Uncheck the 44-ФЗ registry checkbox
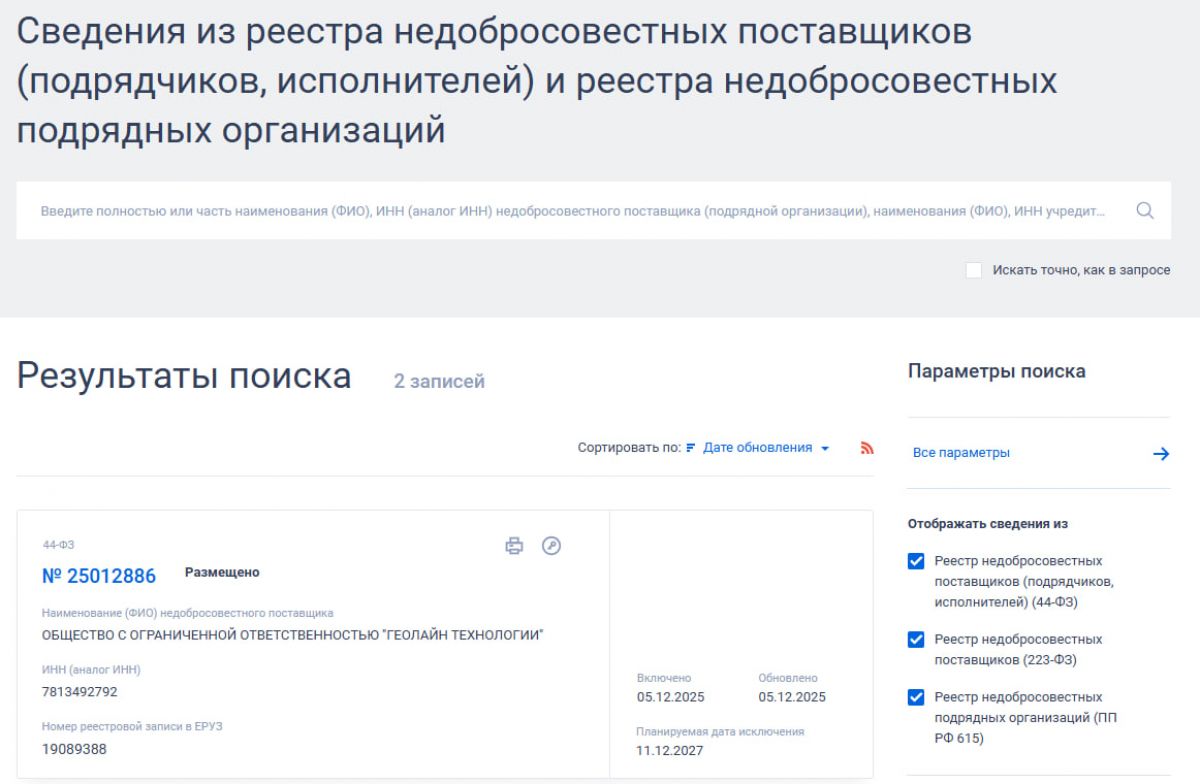1200x784 pixels. point(916,562)
